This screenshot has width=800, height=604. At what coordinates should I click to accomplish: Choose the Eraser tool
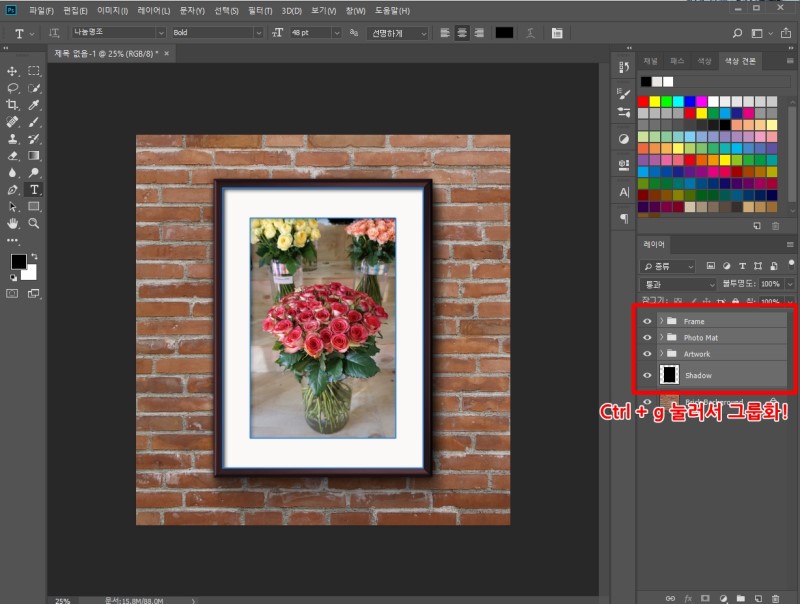tap(13, 156)
